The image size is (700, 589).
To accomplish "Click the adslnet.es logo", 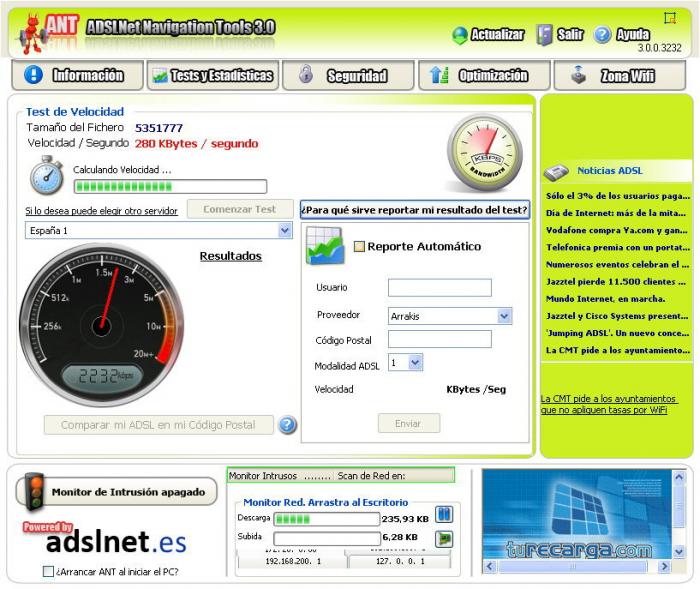I will pos(116,542).
